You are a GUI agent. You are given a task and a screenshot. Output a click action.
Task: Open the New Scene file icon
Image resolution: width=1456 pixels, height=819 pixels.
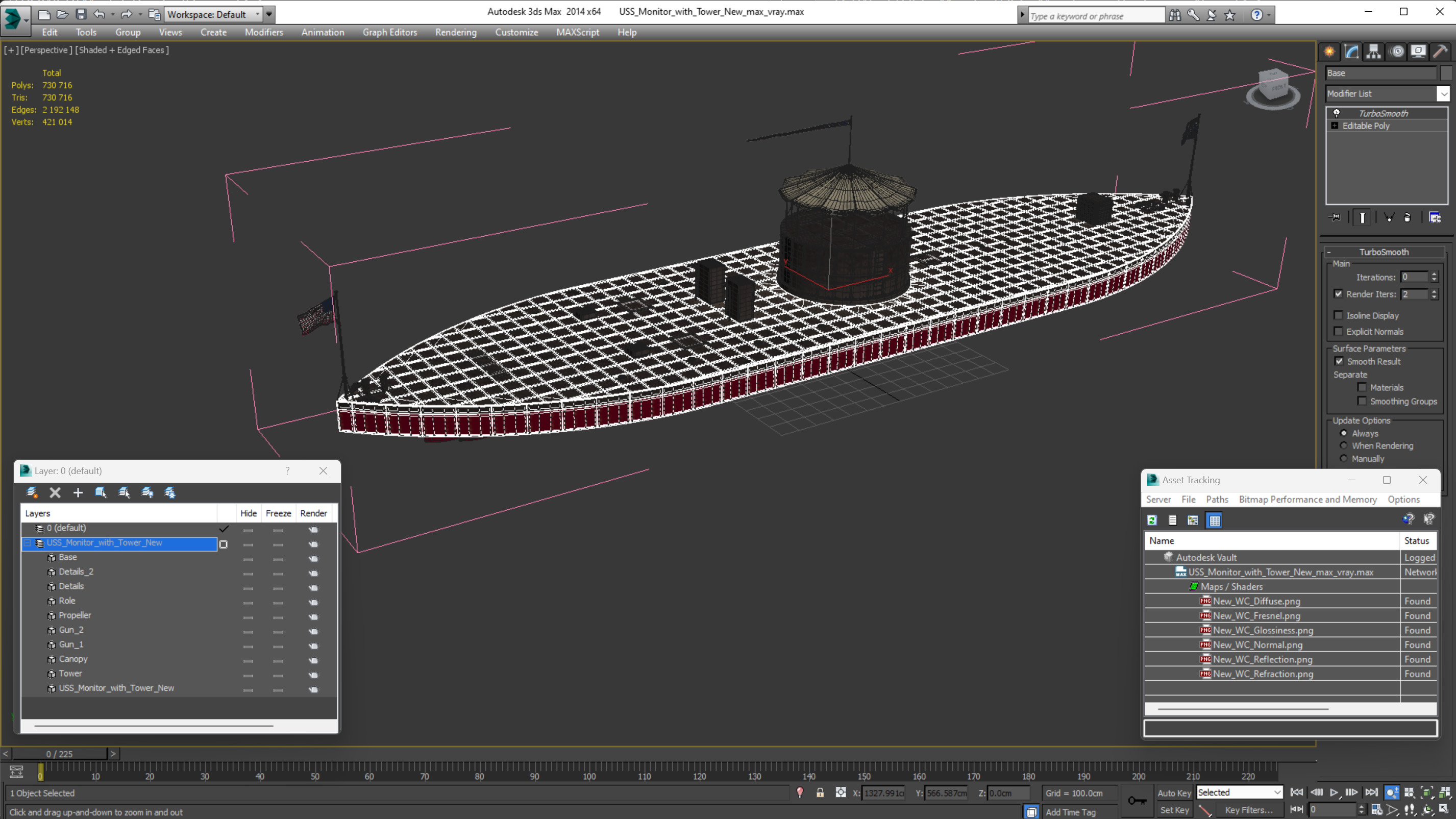43,14
